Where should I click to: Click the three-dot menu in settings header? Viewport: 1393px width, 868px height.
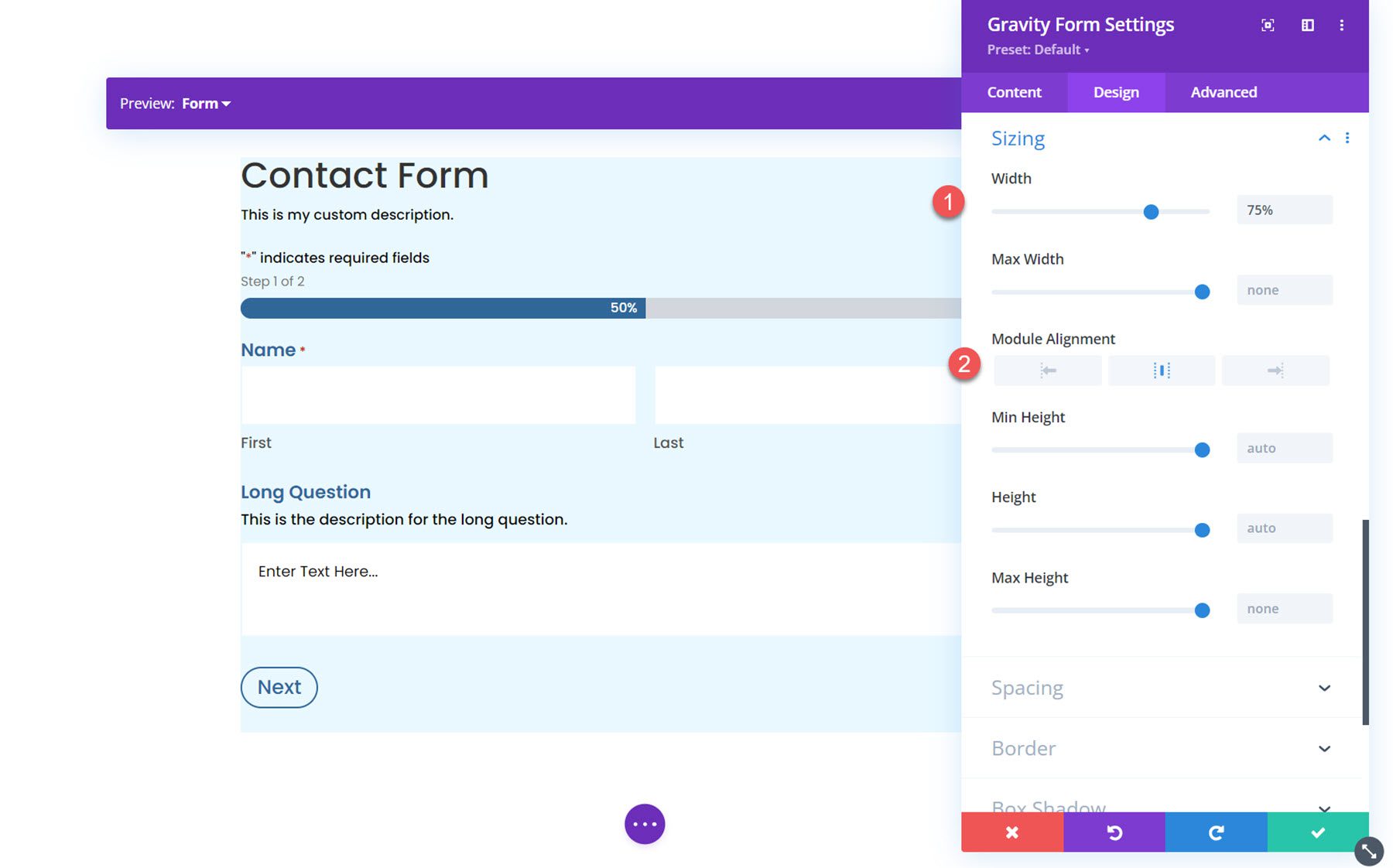(1342, 25)
